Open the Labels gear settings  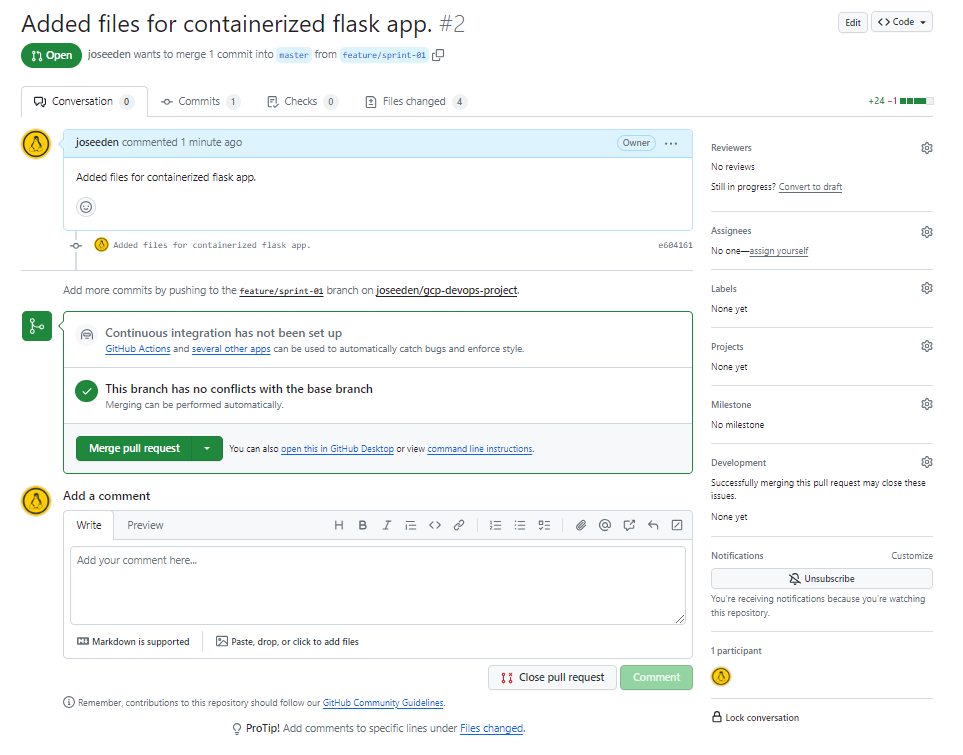pyautogui.click(x=927, y=288)
